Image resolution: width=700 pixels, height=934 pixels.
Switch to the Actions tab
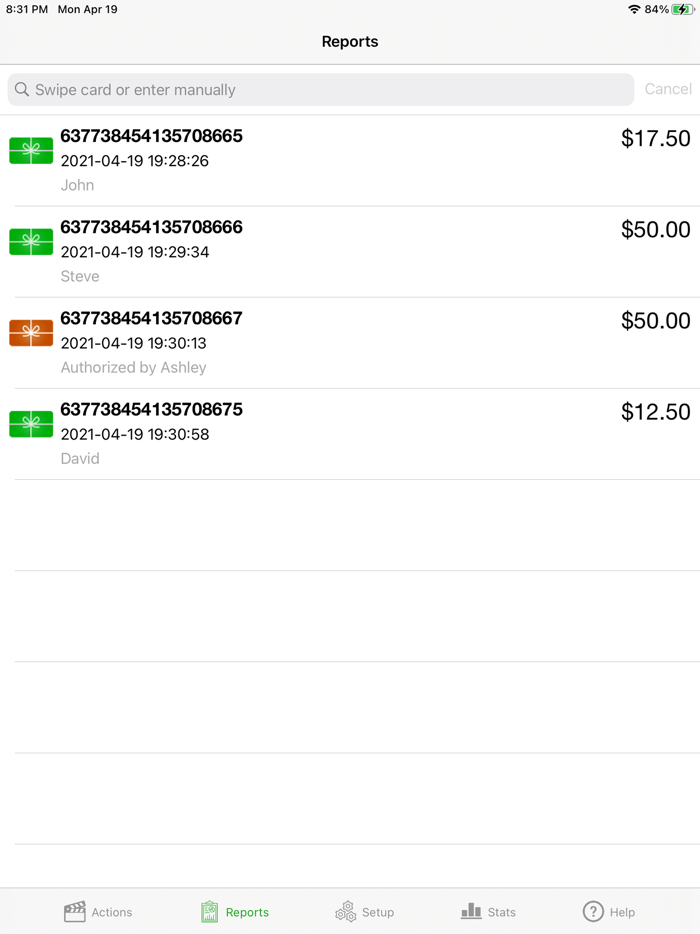97,911
